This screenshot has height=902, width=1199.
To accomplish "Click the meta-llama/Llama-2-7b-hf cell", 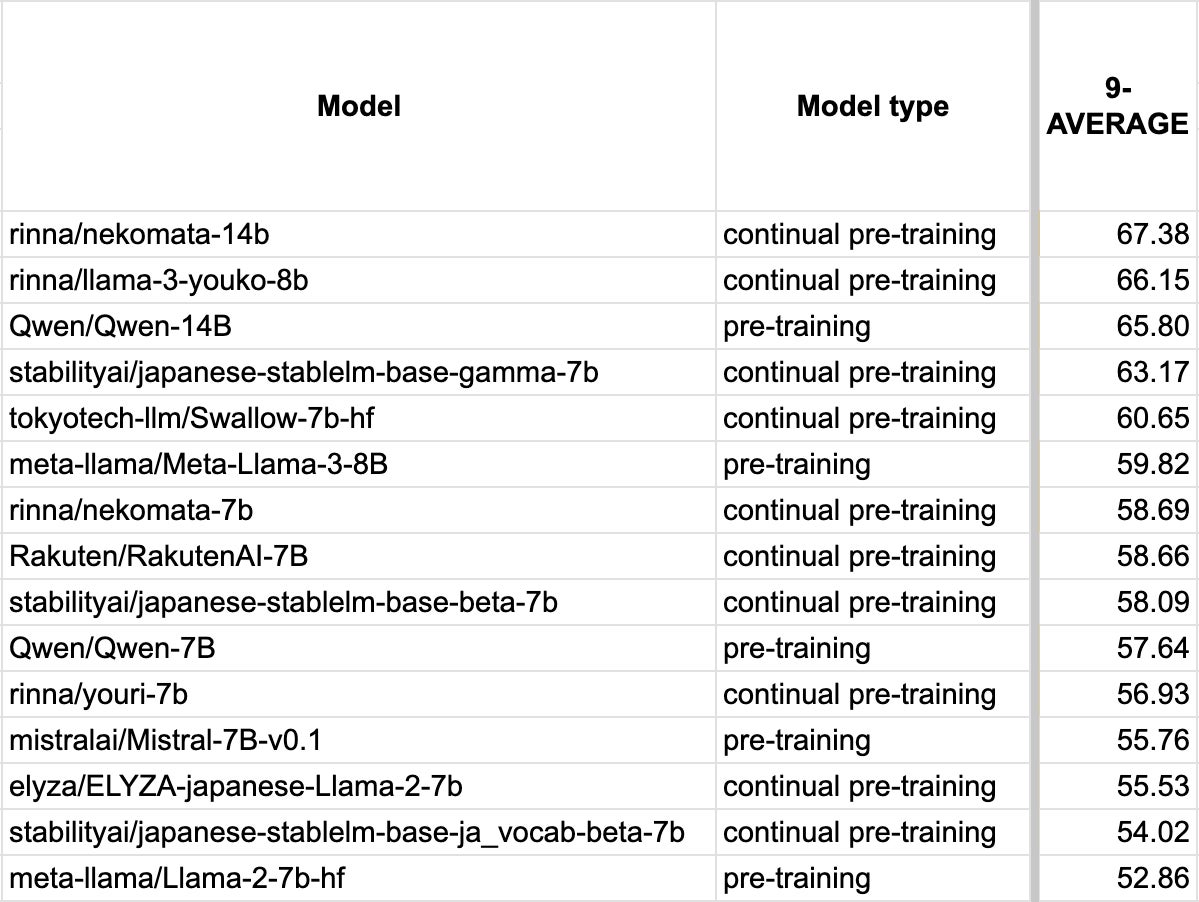I will tap(178, 879).
